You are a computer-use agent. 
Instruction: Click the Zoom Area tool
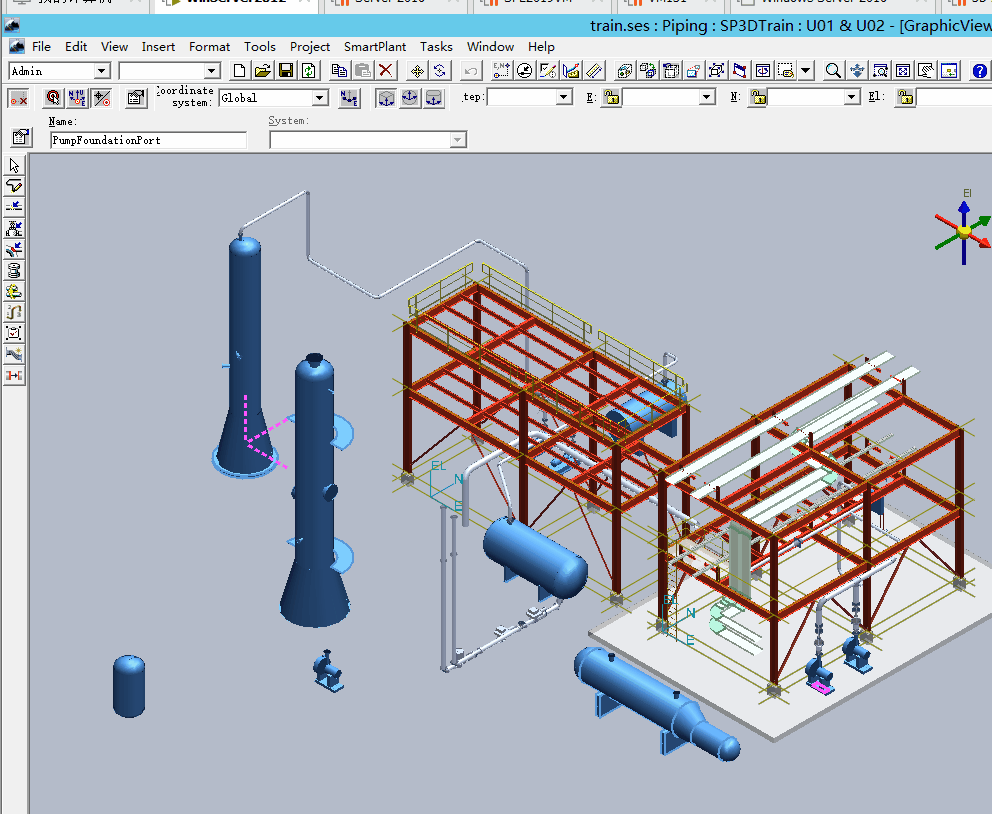(x=880, y=71)
